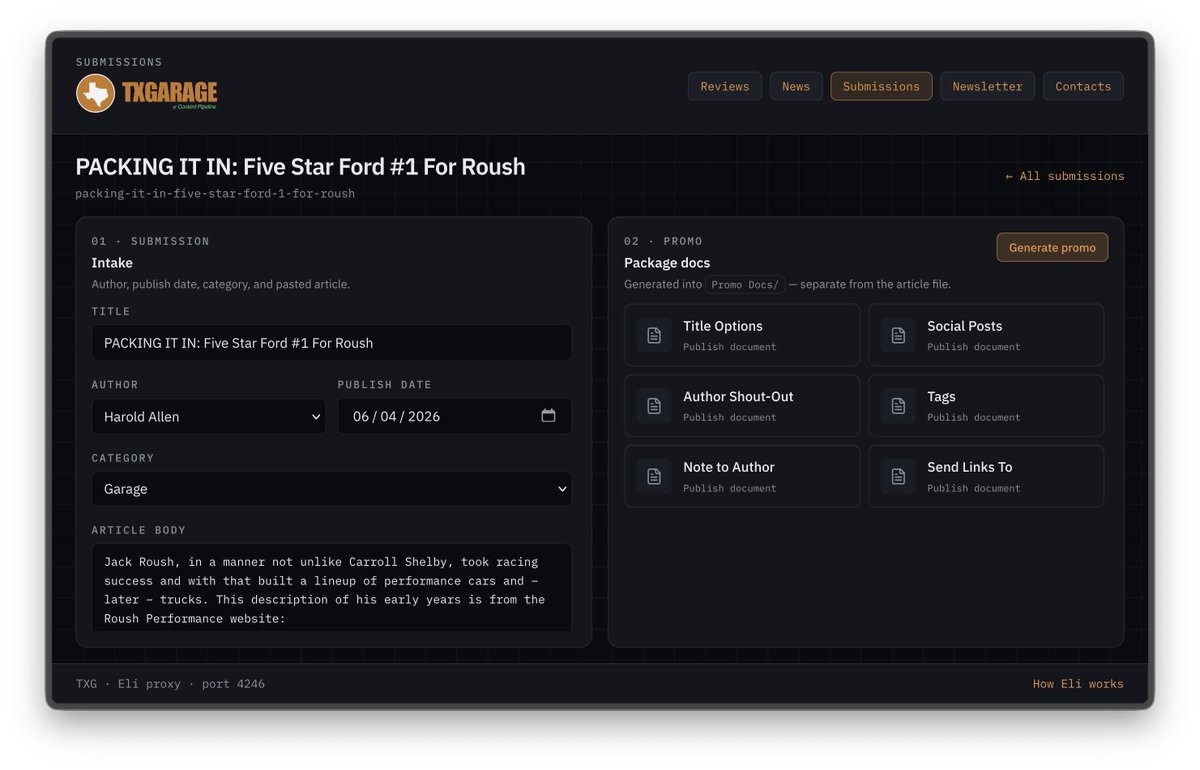1200x770 pixels.
Task: Click the Intake heading
Action: pos(112,263)
